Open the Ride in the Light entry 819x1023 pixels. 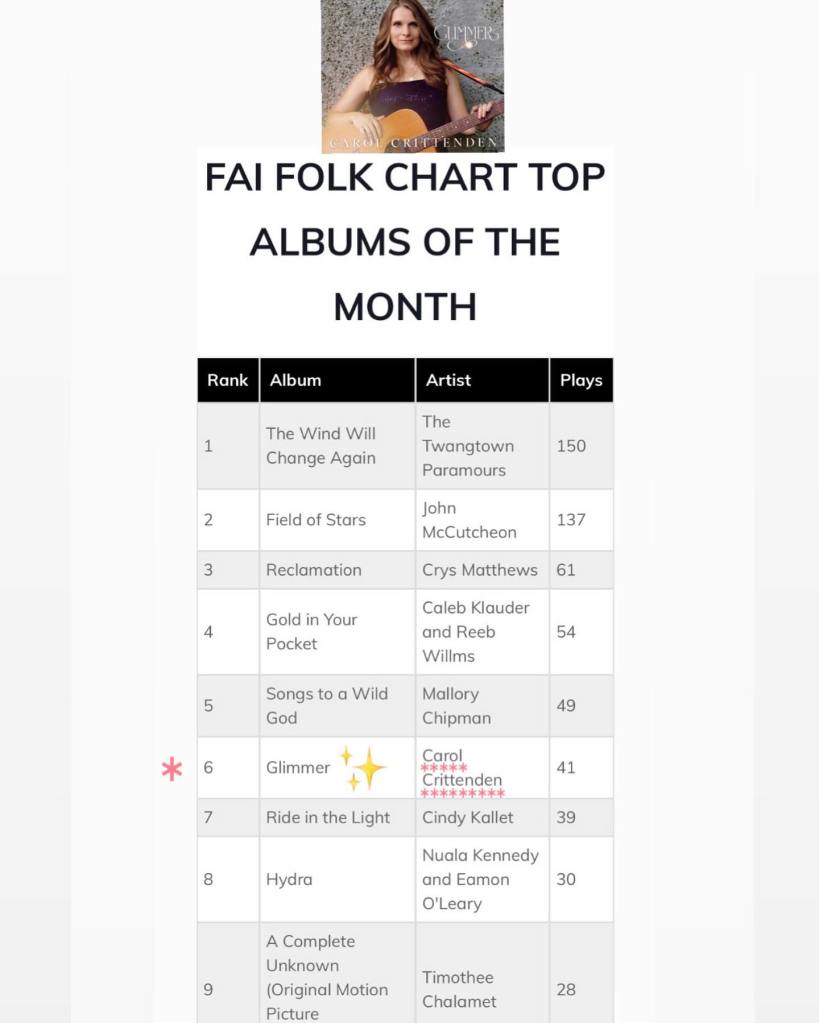pos(328,817)
